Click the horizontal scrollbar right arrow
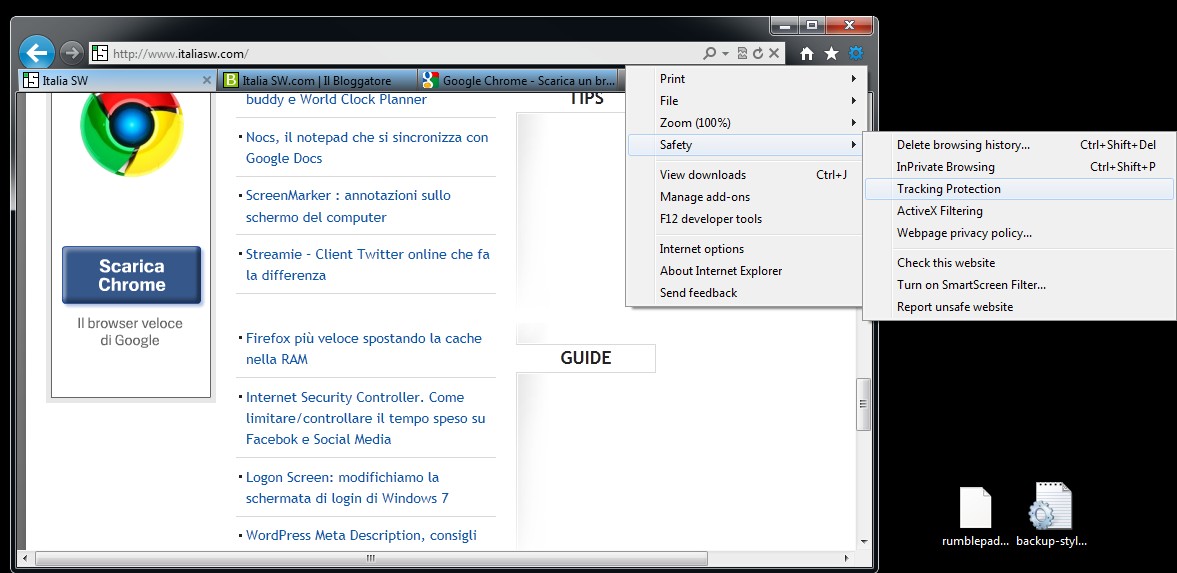 [x=847, y=559]
